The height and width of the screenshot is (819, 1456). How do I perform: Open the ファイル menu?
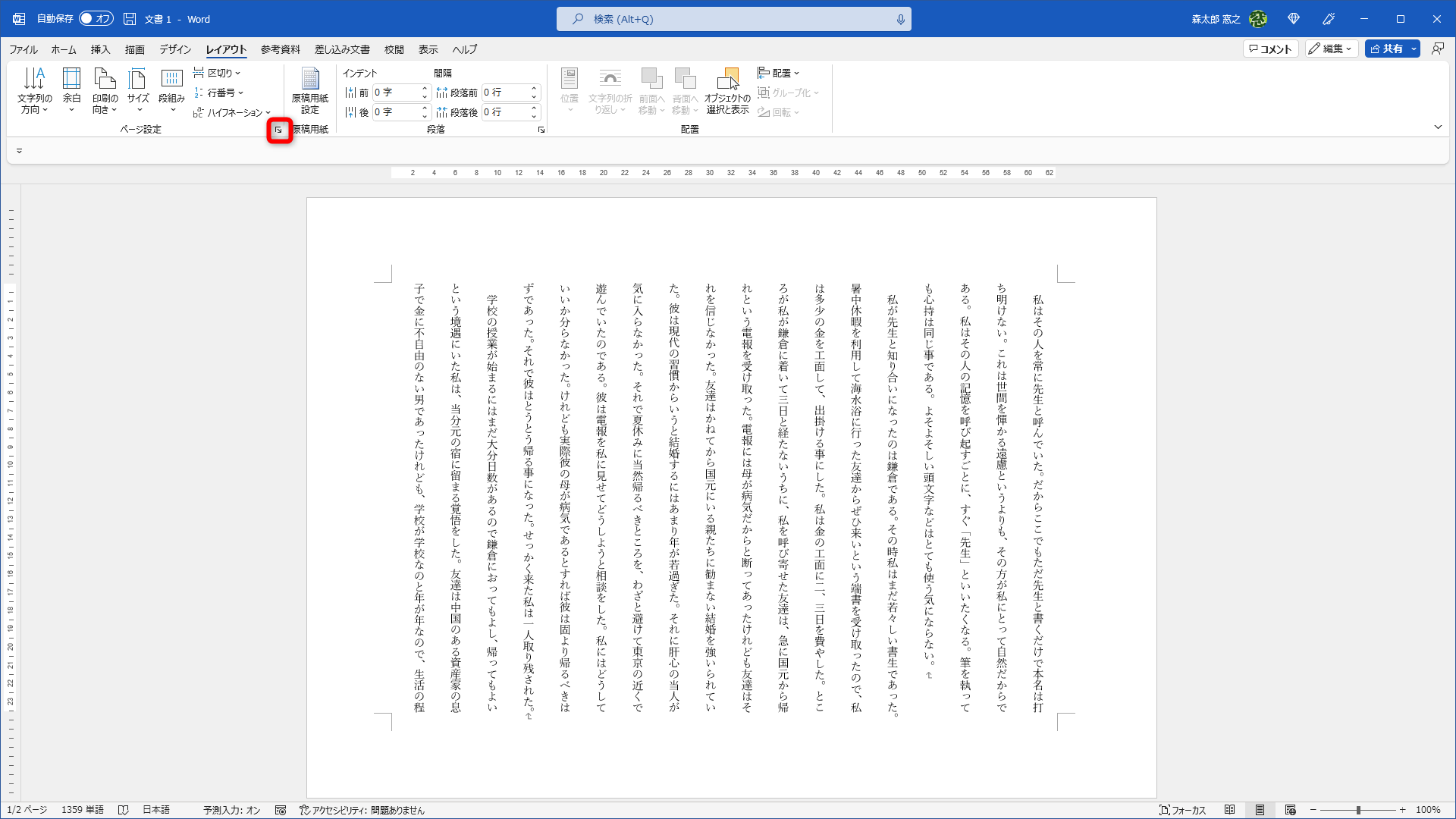coord(23,49)
